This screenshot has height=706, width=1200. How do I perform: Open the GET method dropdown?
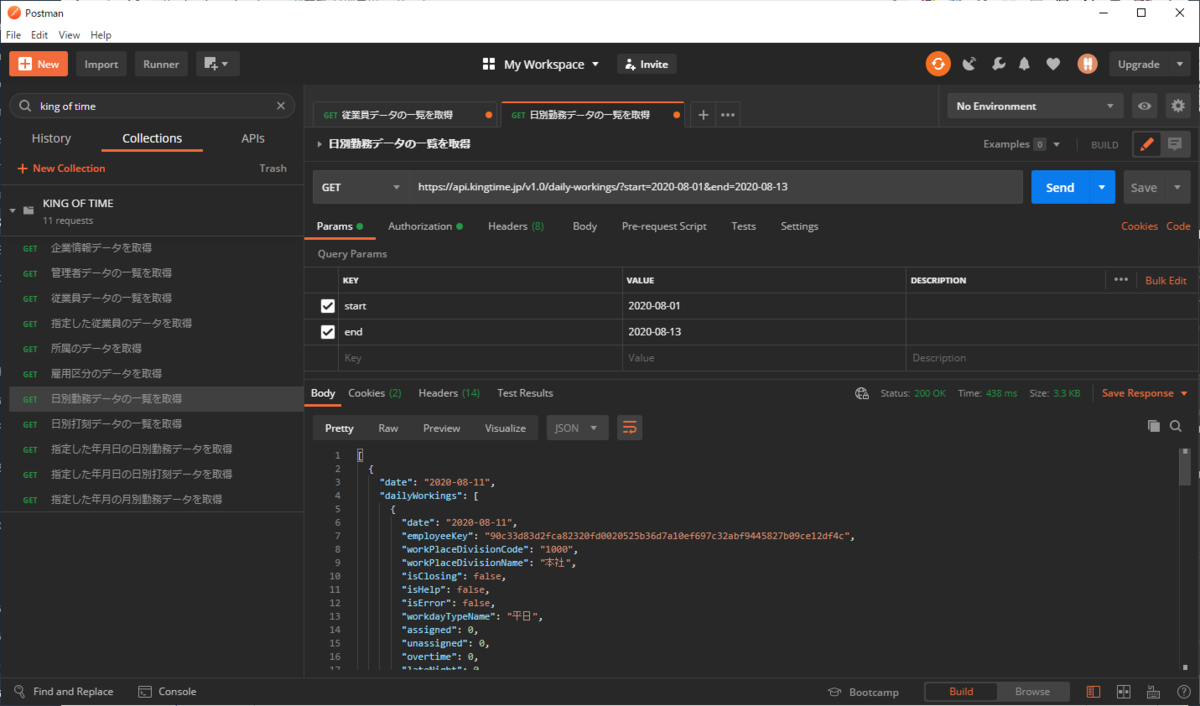coord(360,187)
